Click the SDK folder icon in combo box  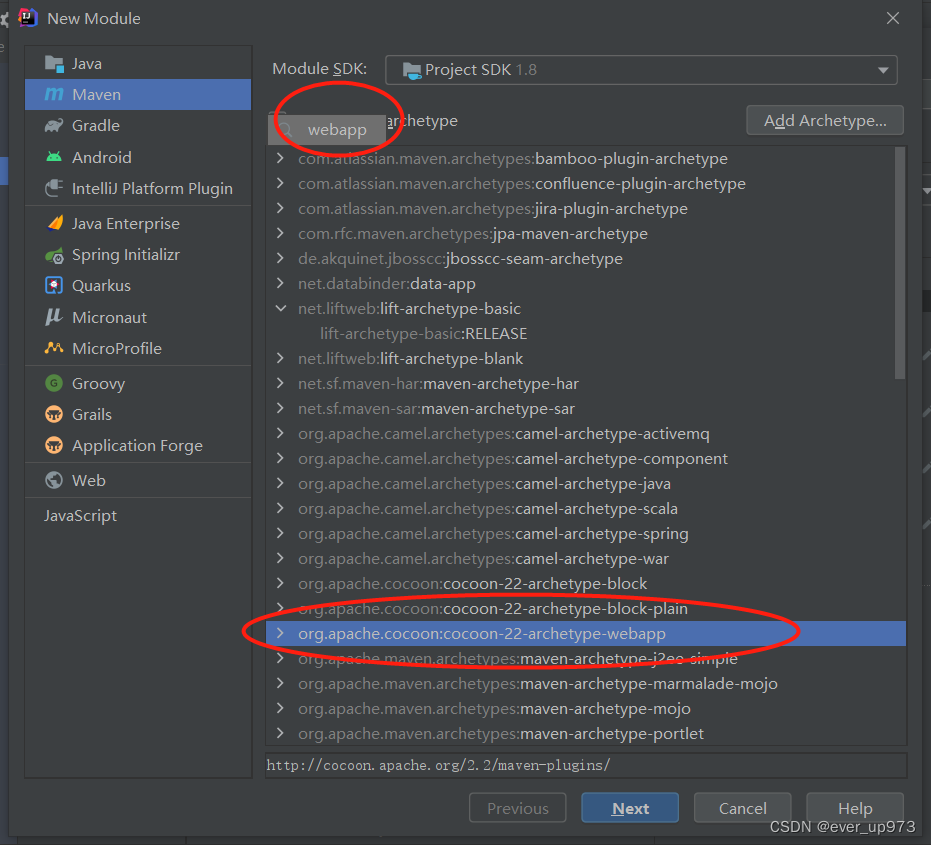411,70
